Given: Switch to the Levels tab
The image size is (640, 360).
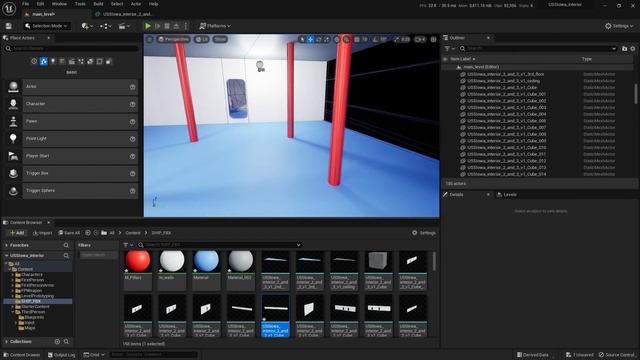Looking at the screenshot, I should (507, 195).
